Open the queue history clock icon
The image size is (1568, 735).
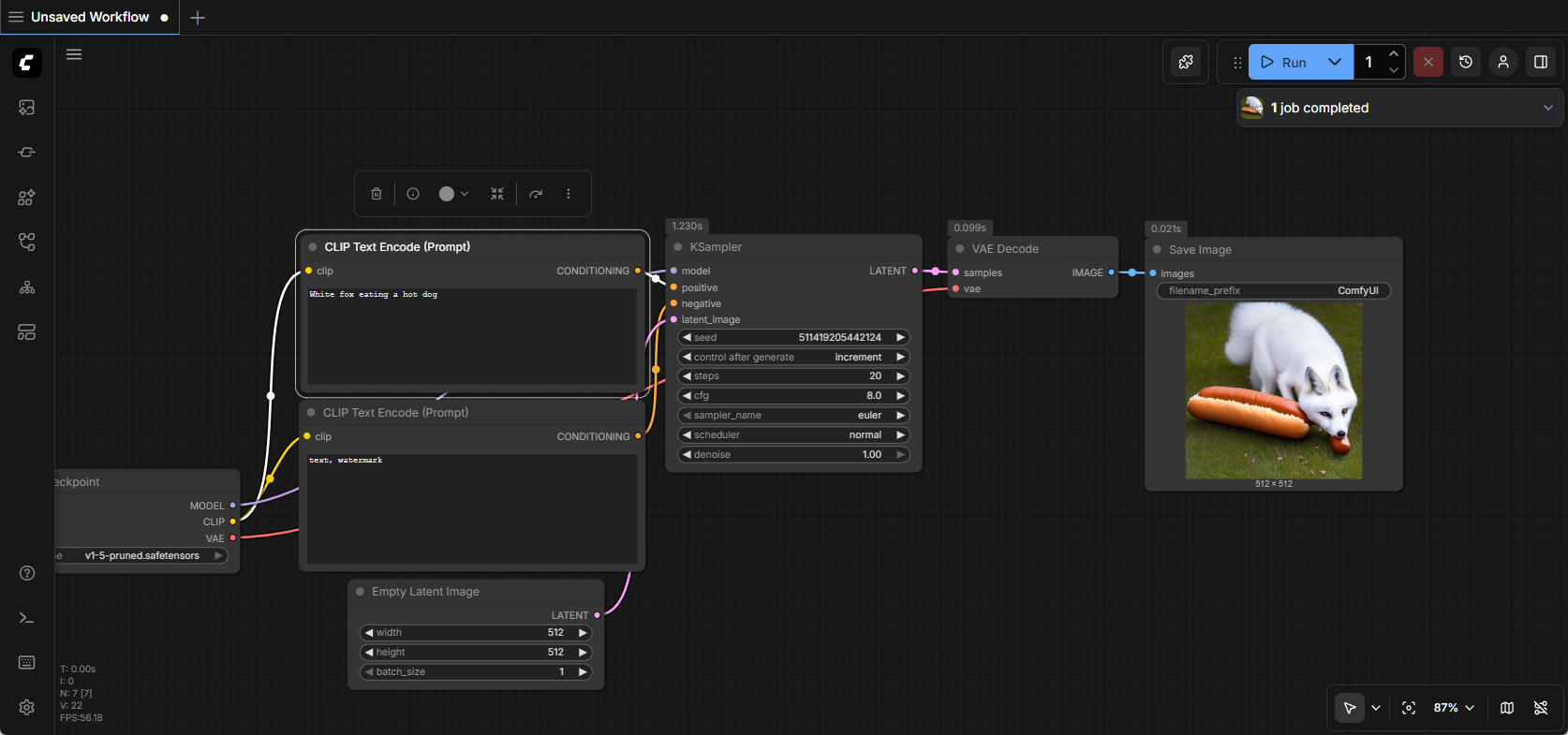pos(1466,62)
